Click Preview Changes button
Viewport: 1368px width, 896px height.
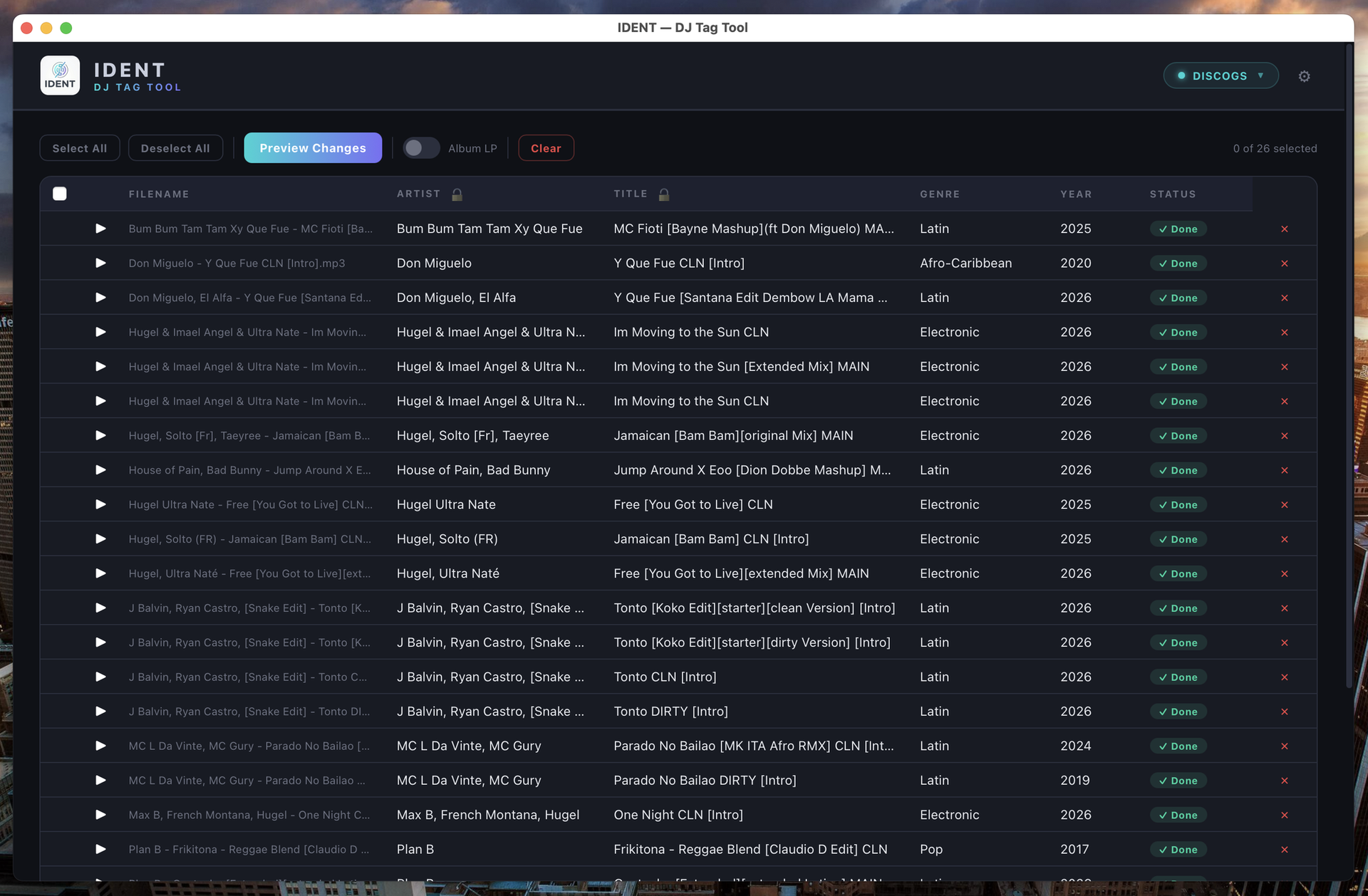[313, 148]
